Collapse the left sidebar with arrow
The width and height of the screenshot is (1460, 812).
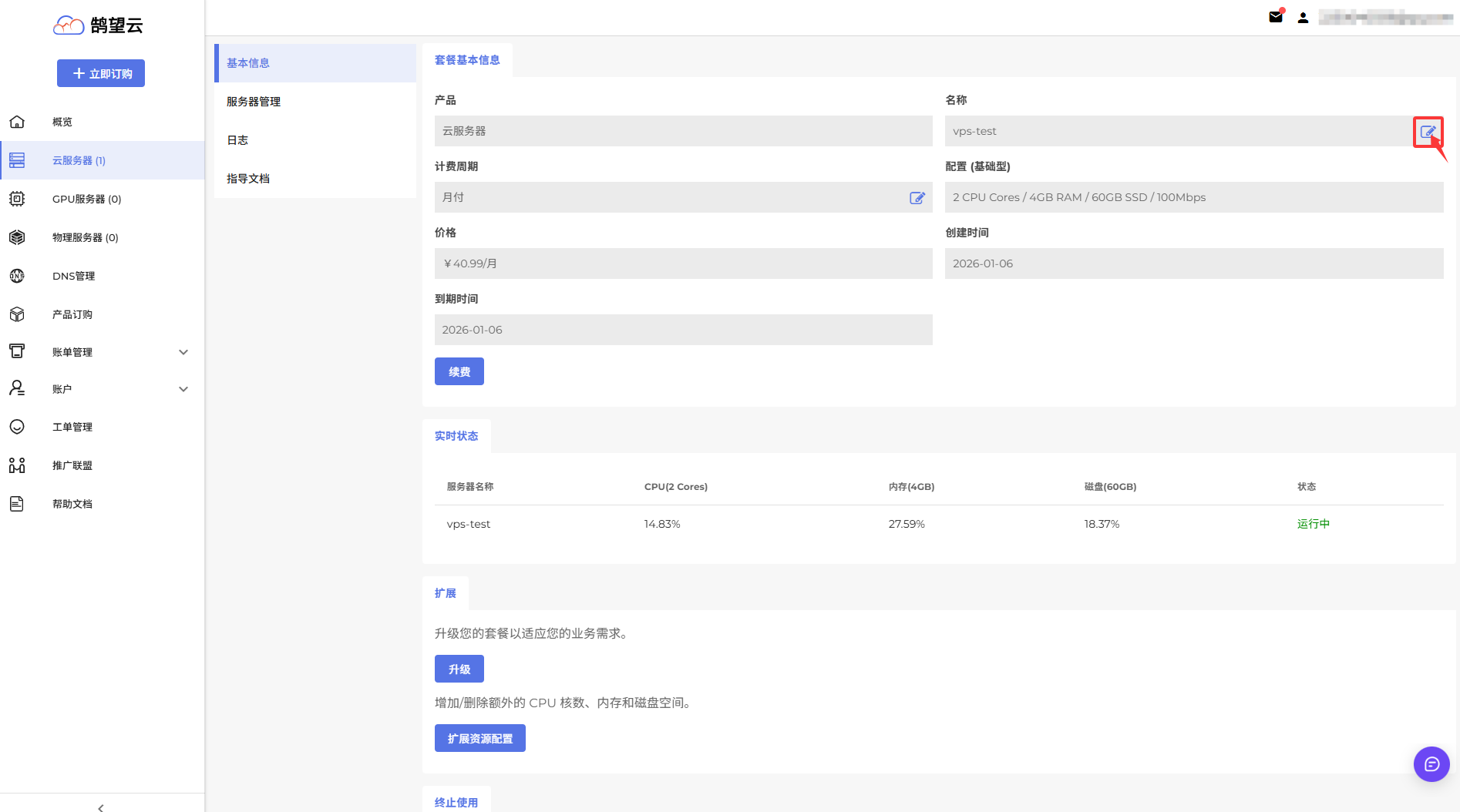[x=101, y=807]
